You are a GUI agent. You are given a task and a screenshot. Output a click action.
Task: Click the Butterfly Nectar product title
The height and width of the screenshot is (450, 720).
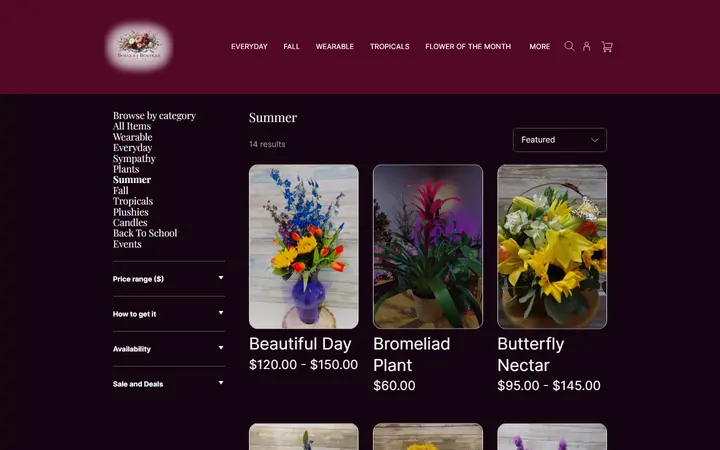pos(531,354)
